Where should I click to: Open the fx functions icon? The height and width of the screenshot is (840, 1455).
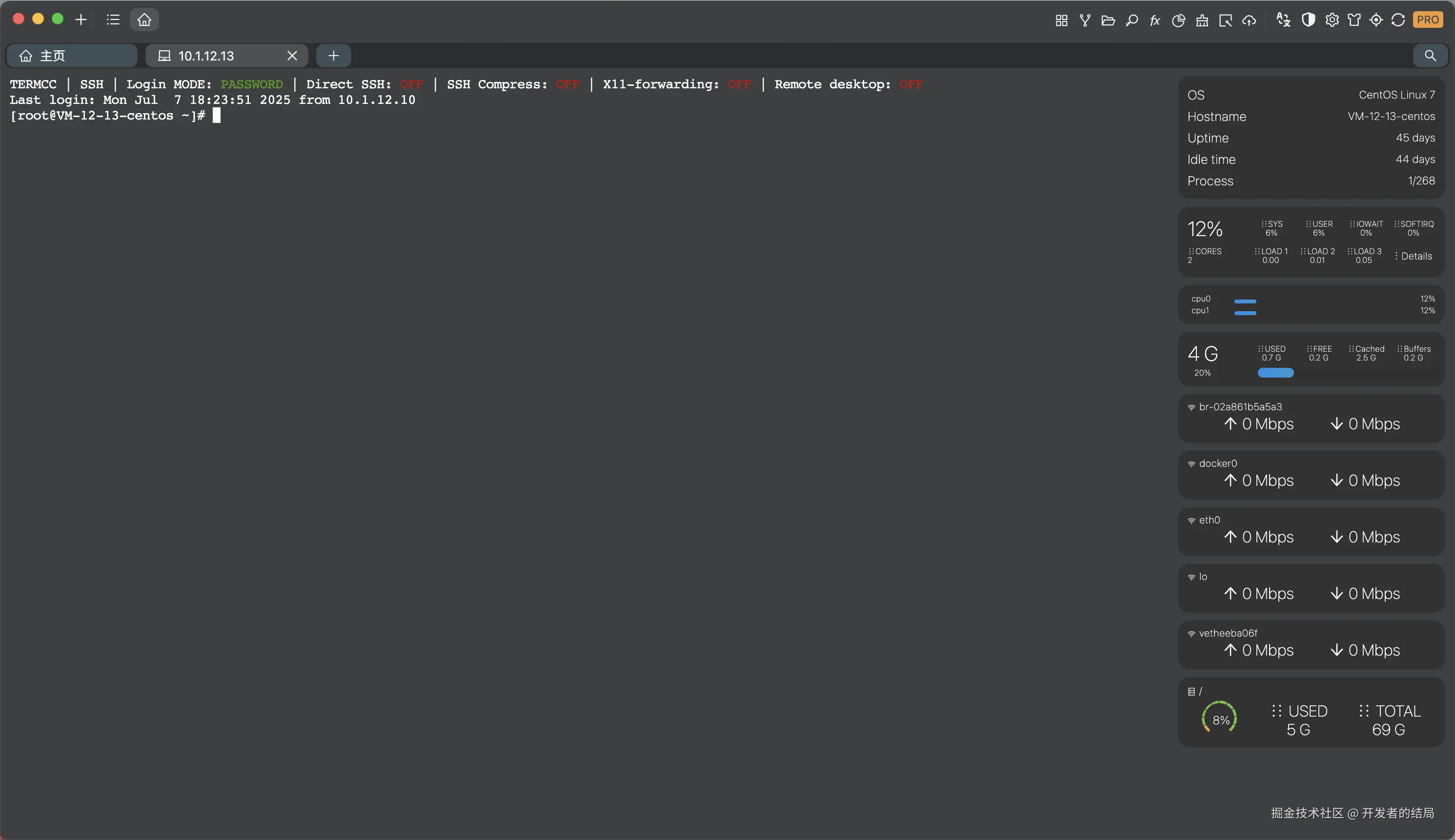coord(1154,20)
